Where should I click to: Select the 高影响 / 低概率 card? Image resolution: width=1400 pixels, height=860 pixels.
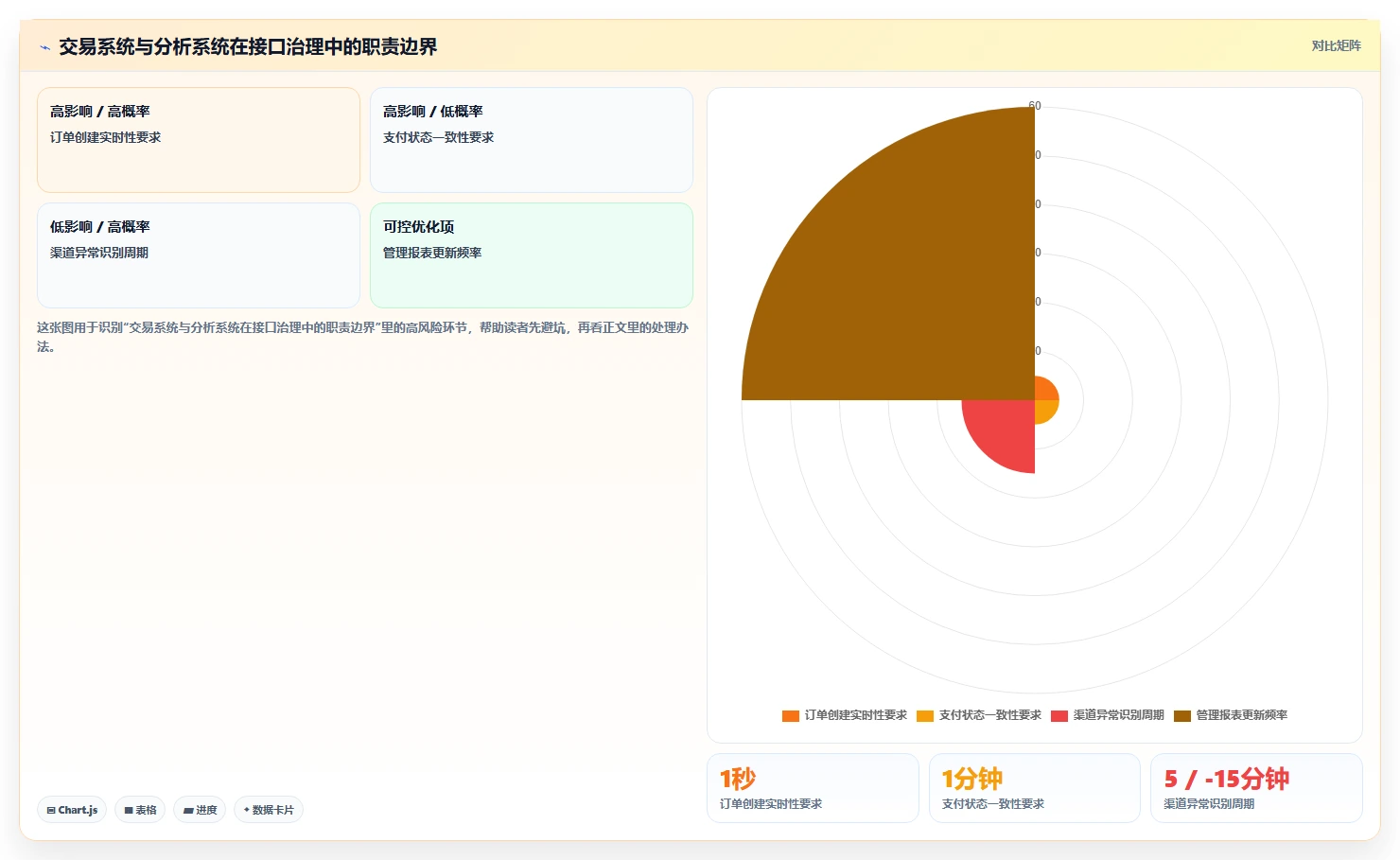coord(532,140)
